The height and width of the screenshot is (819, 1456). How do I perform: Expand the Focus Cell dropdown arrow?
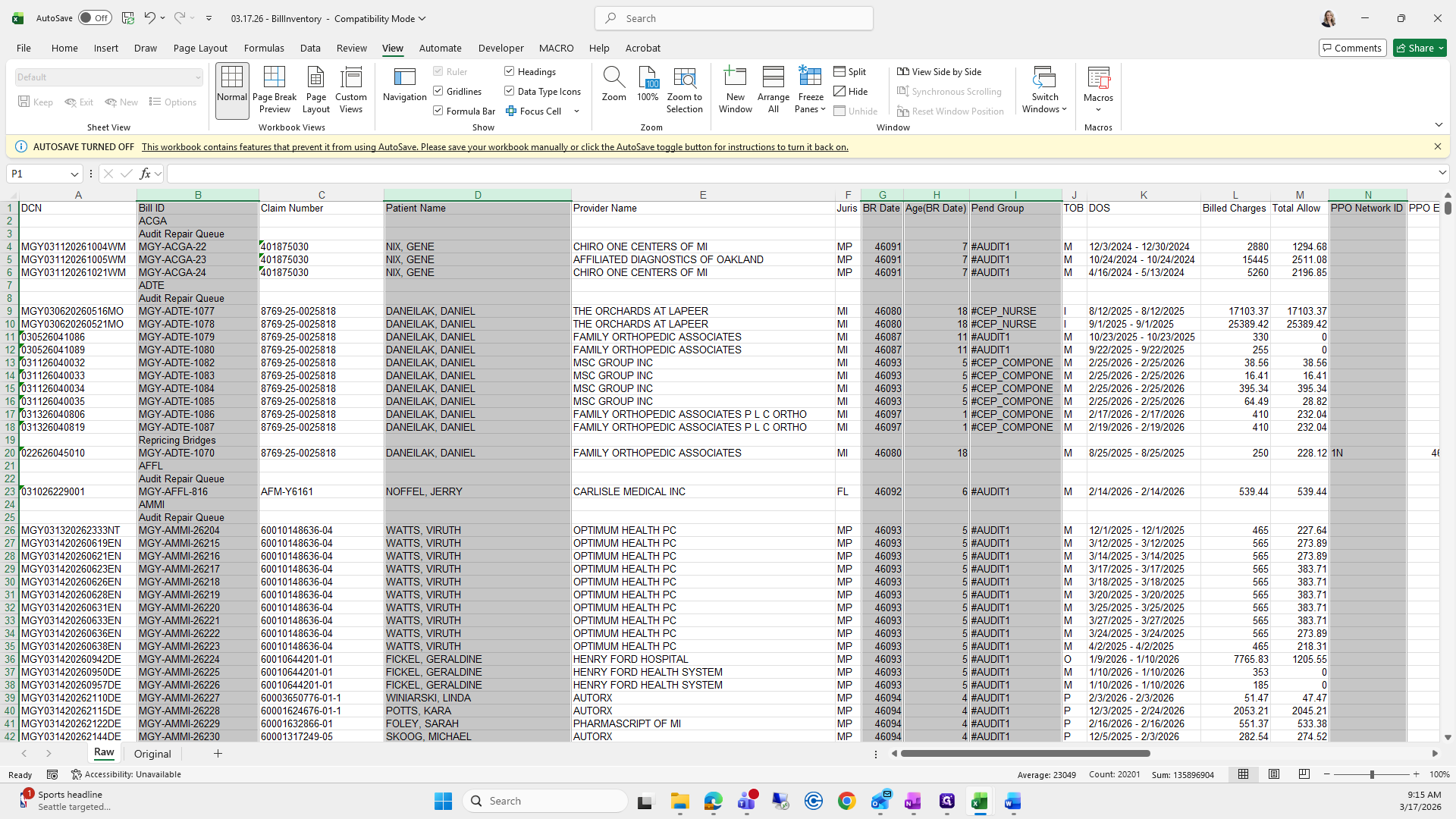576,111
